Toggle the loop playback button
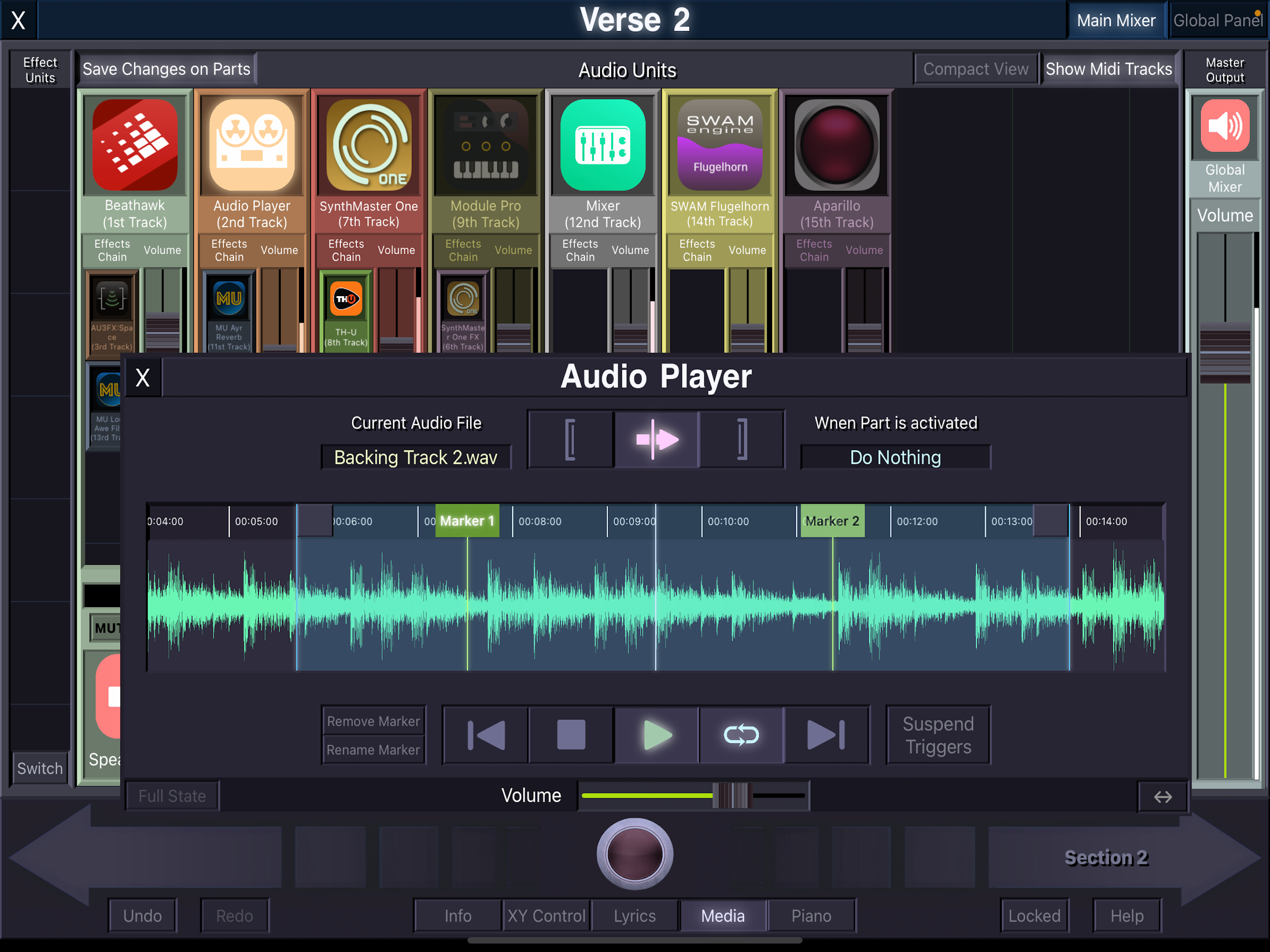The image size is (1270, 952). 741,734
